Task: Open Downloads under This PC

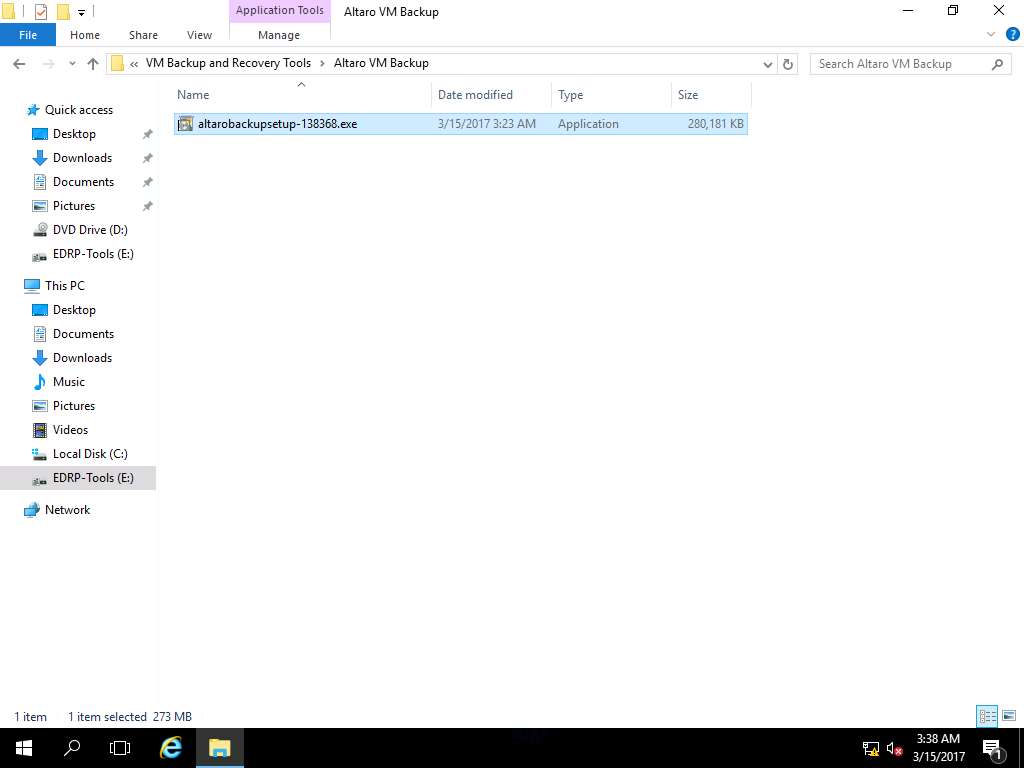Action: tap(82, 358)
